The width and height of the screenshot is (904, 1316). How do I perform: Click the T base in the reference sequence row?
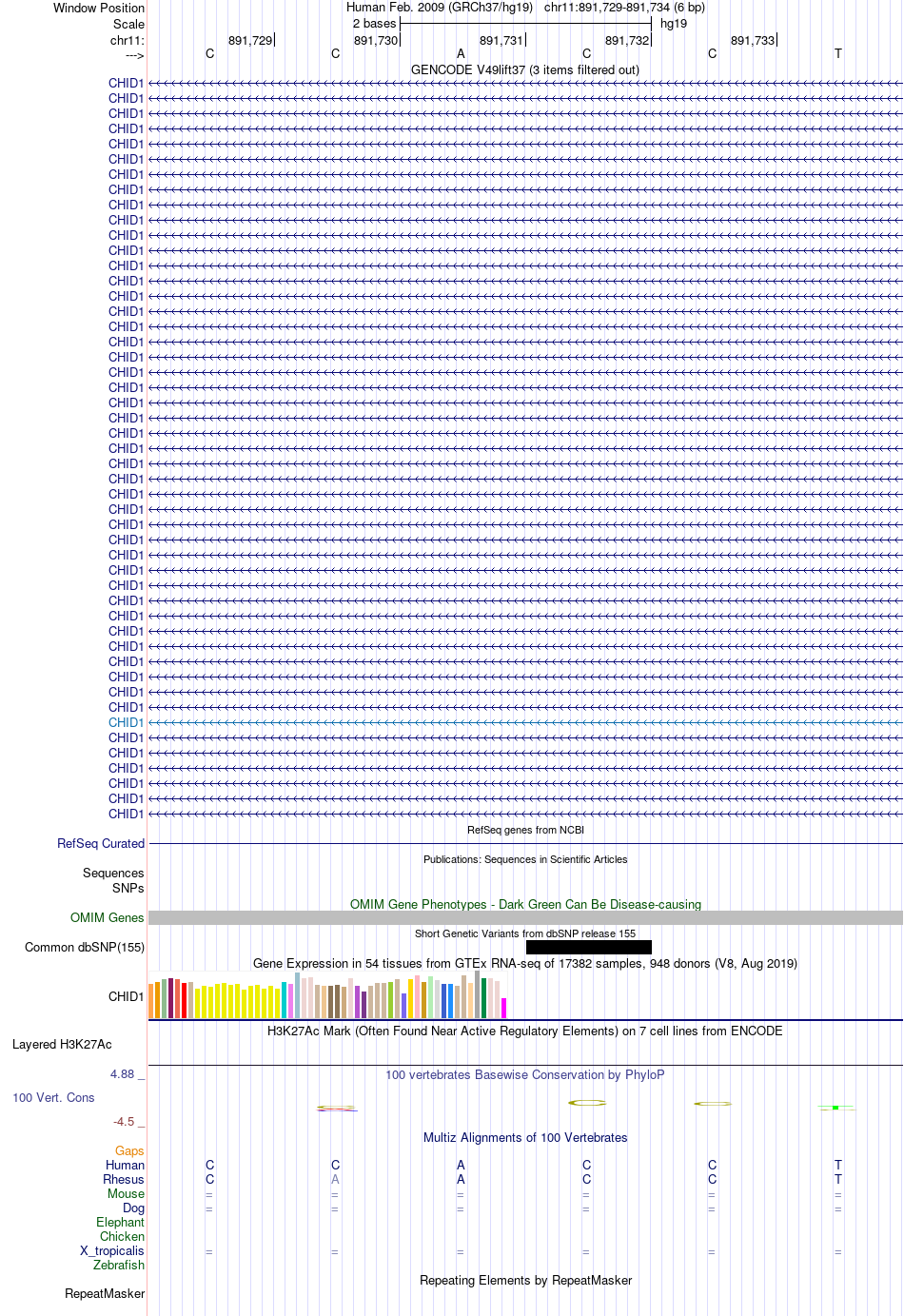coord(838,54)
